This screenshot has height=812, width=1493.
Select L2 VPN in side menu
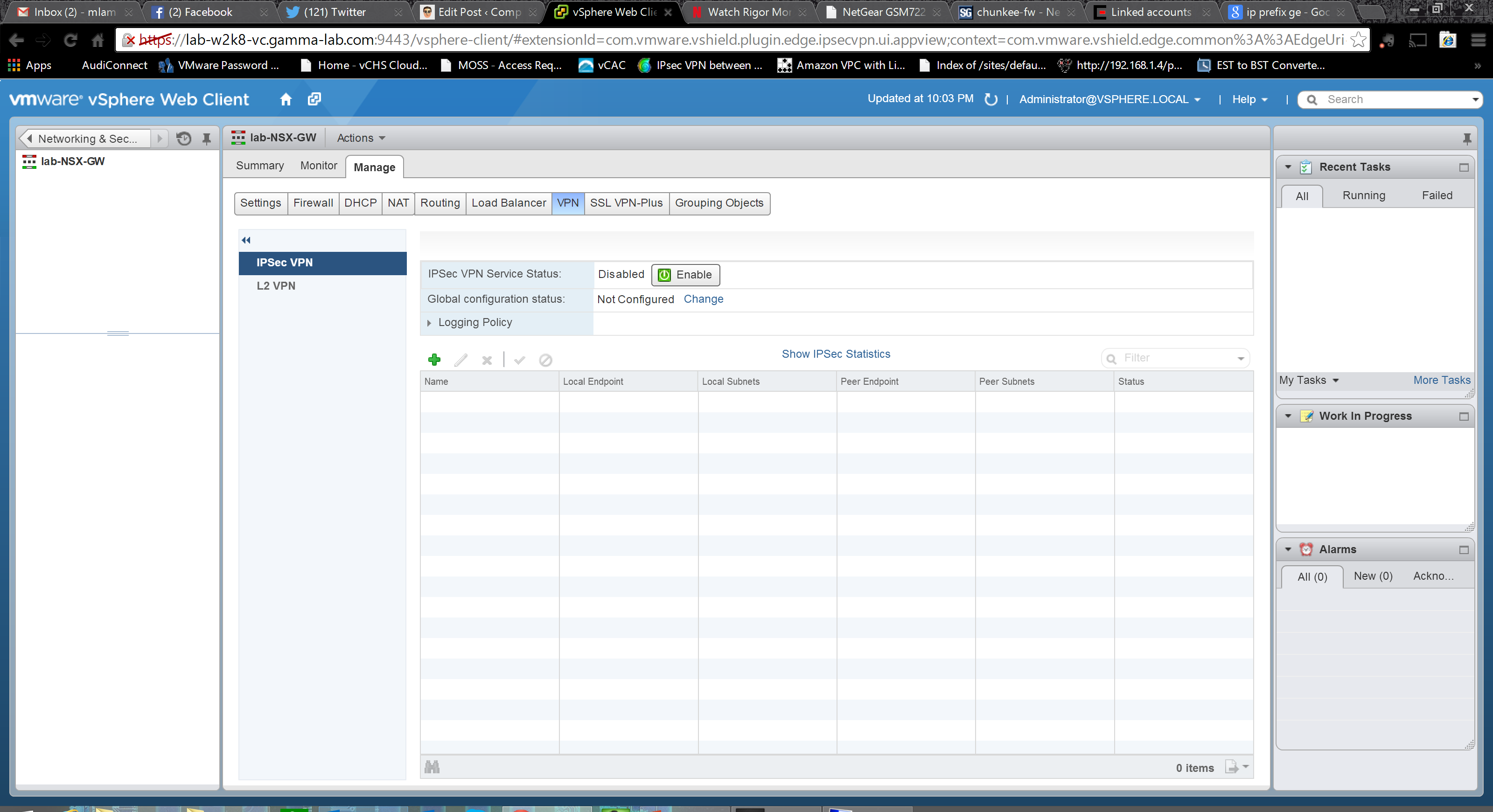(276, 285)
